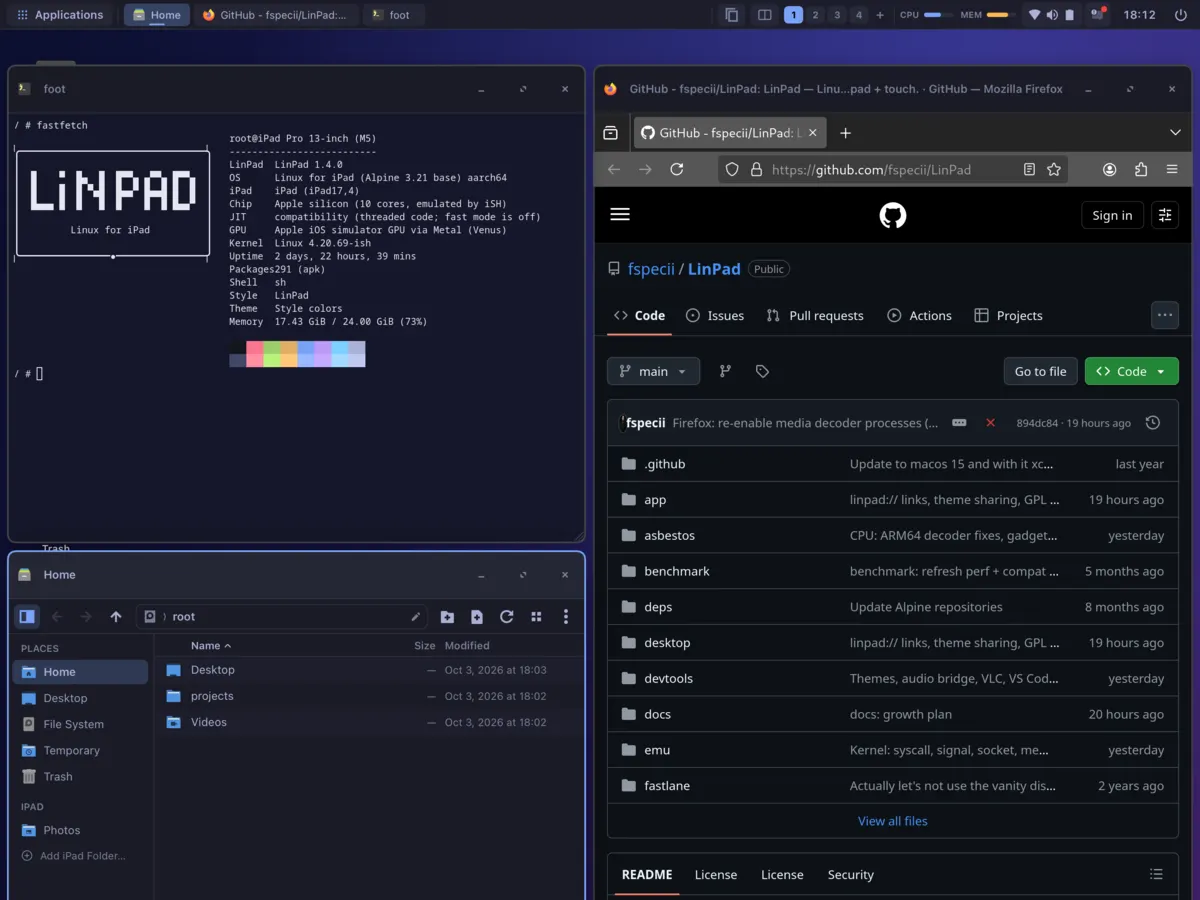This screenshot has width=1200, height=900.
Task: Open the Applications menu in top panel
Action: click(59, 15)
